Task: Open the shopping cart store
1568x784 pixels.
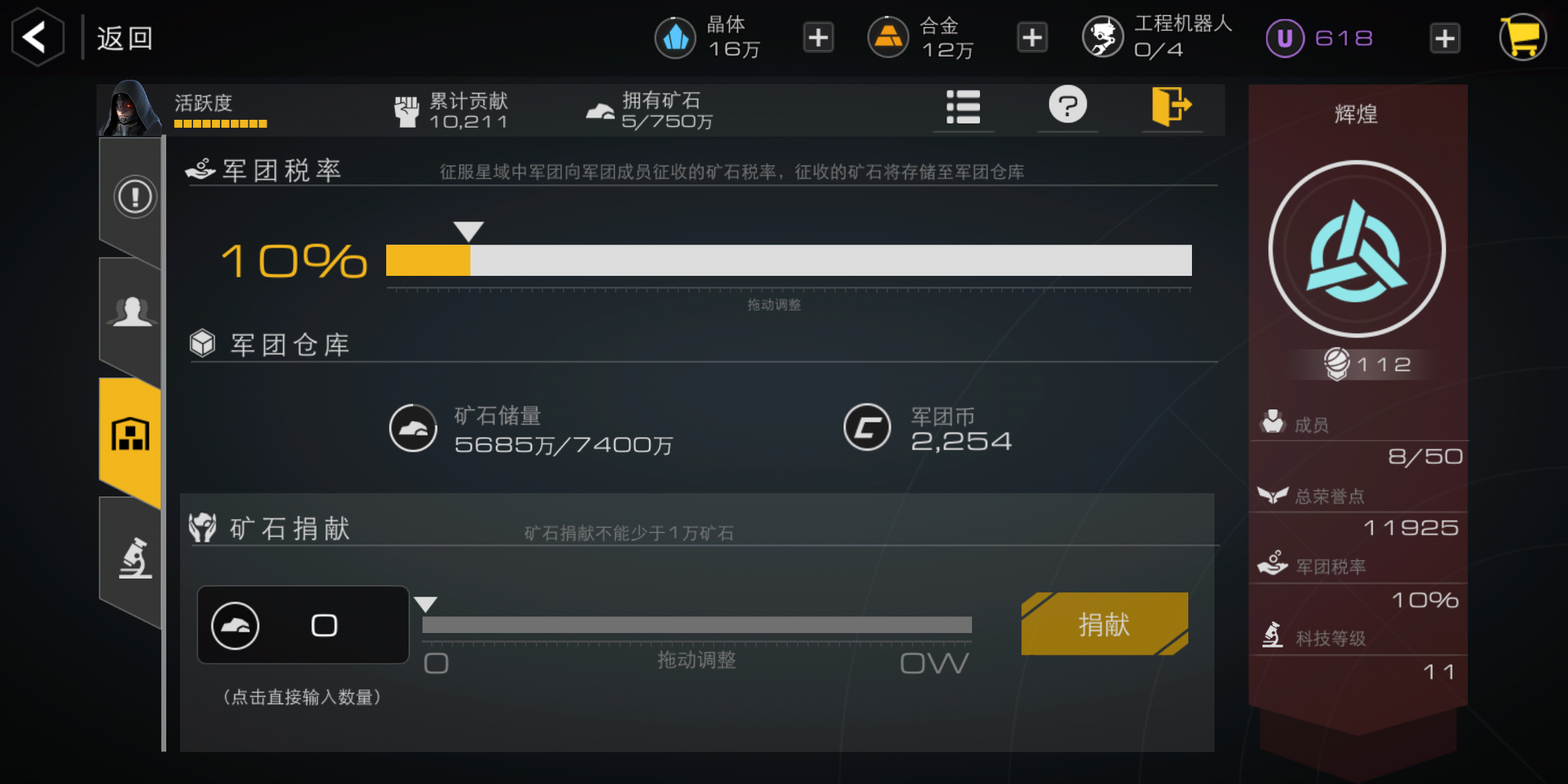Action: coord(1523,37)
